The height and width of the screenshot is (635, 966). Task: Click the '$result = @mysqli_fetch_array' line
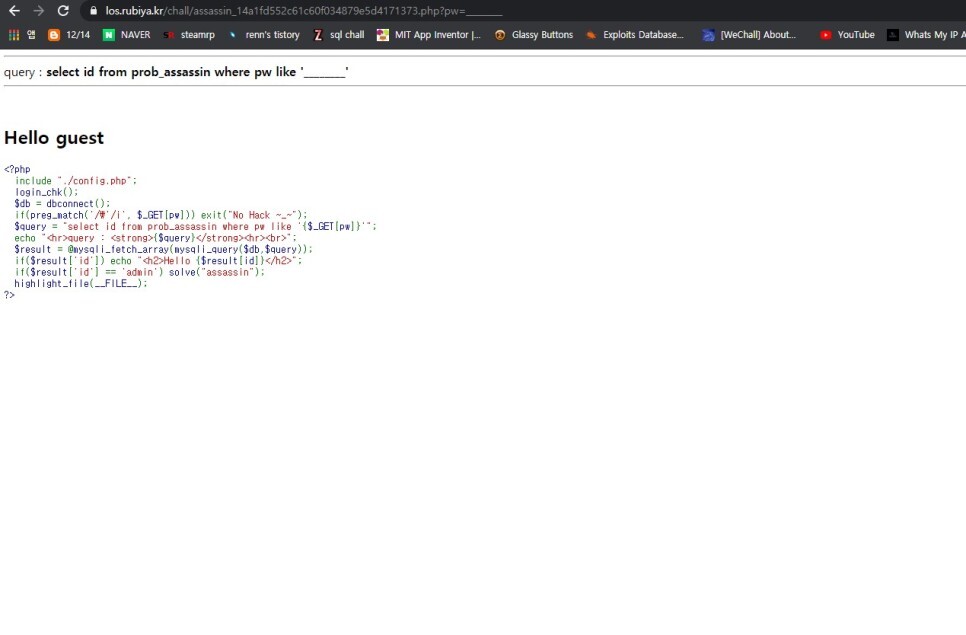pyautogui.click(x=163, y=249)
